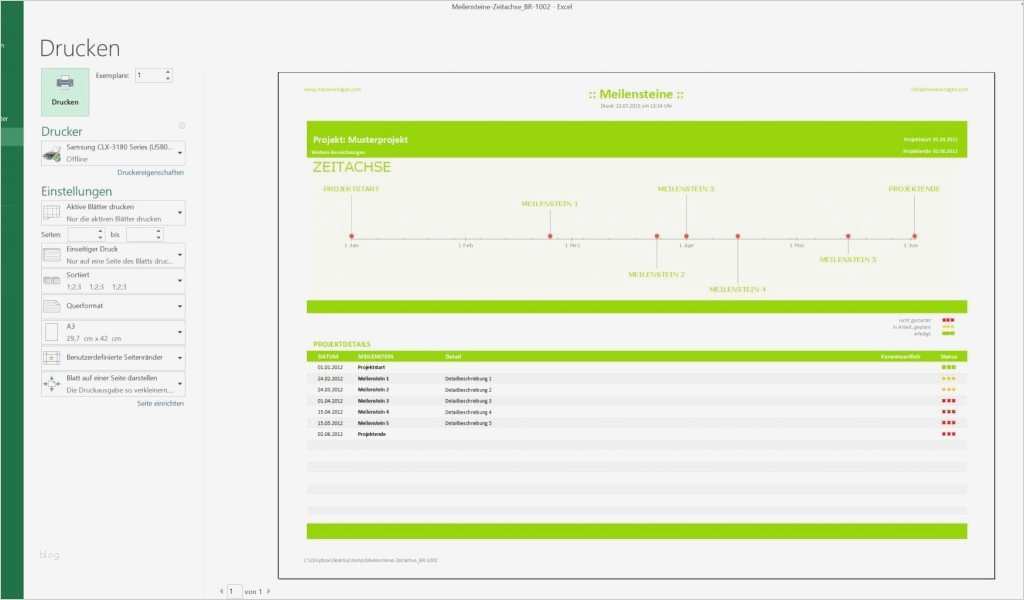
Task: Open the Druckereigenschaften link
Action: (x=151, y=172)
